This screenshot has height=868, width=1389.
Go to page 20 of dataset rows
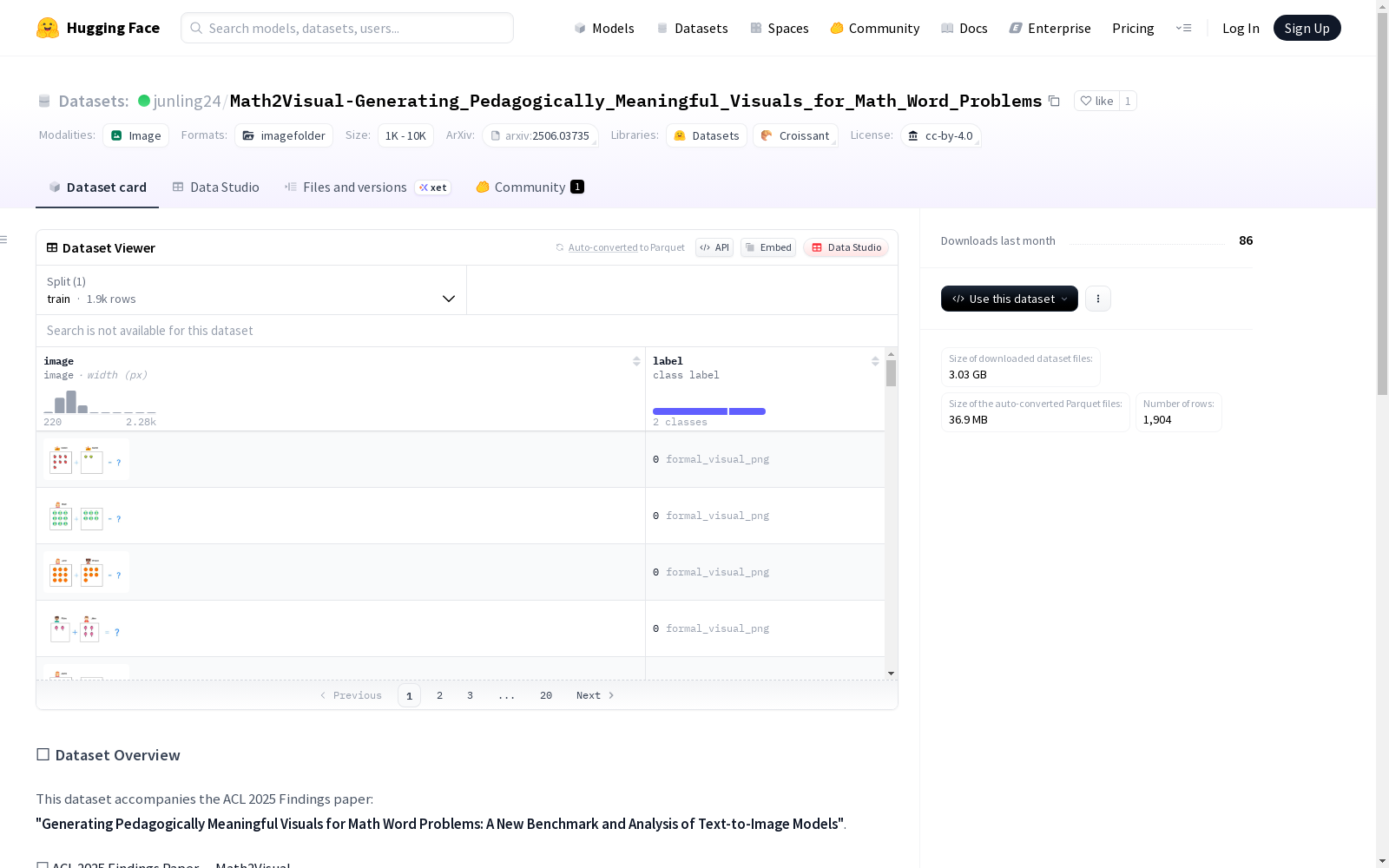click(x=546, y=695)
